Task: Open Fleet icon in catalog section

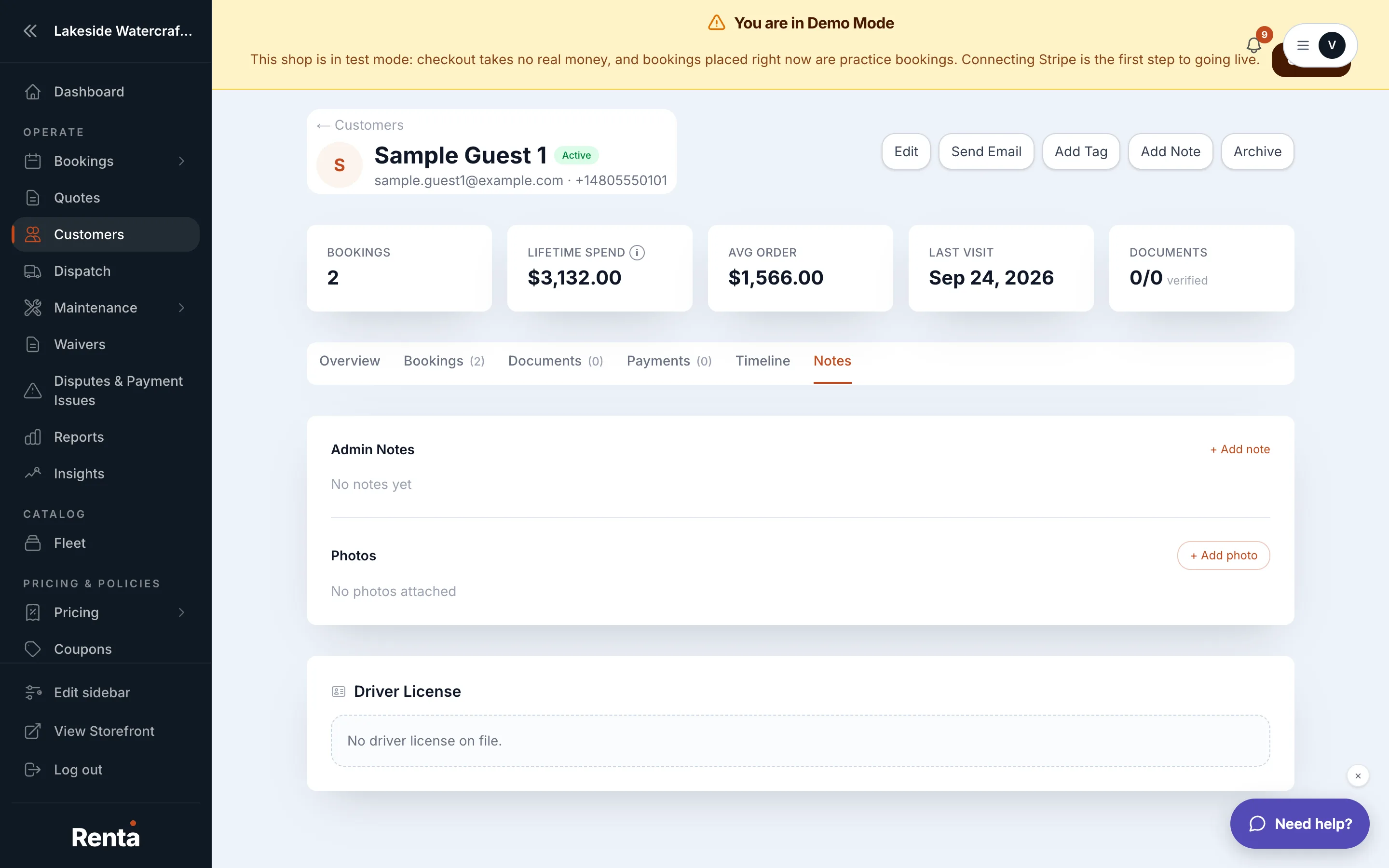Action: pos(33,543)
